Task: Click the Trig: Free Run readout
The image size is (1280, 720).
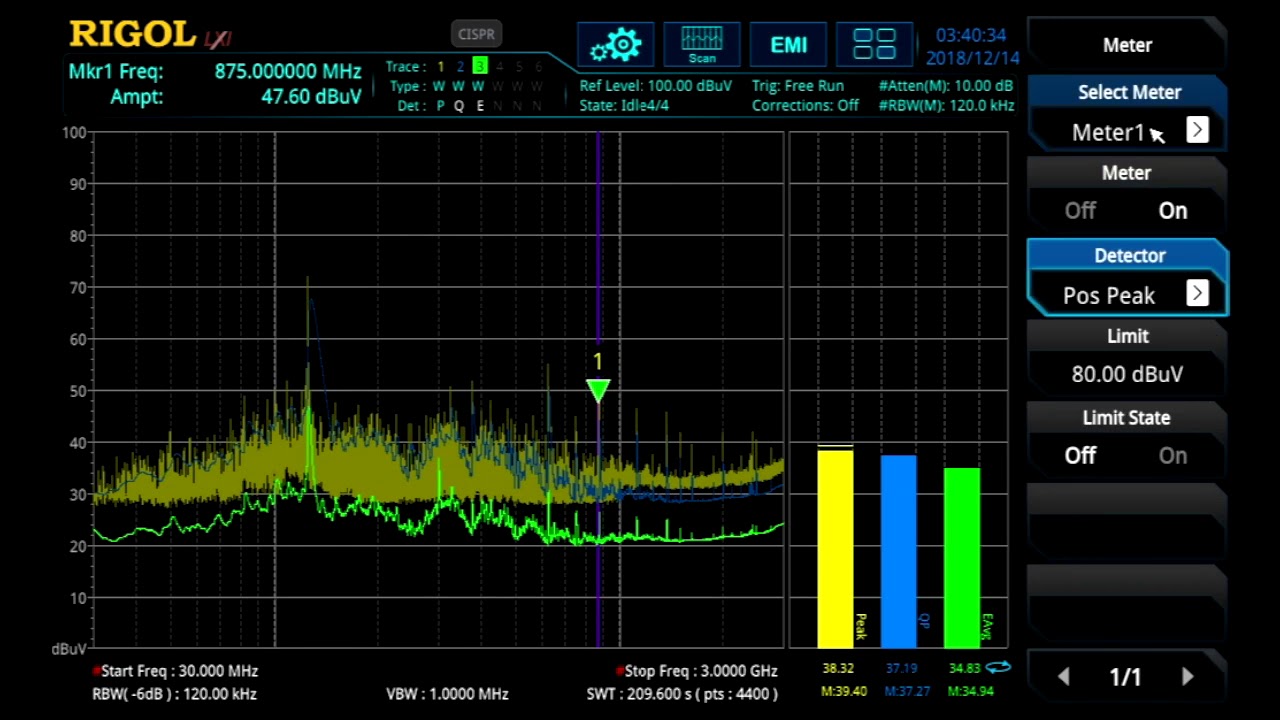Action: click(798, 86)
